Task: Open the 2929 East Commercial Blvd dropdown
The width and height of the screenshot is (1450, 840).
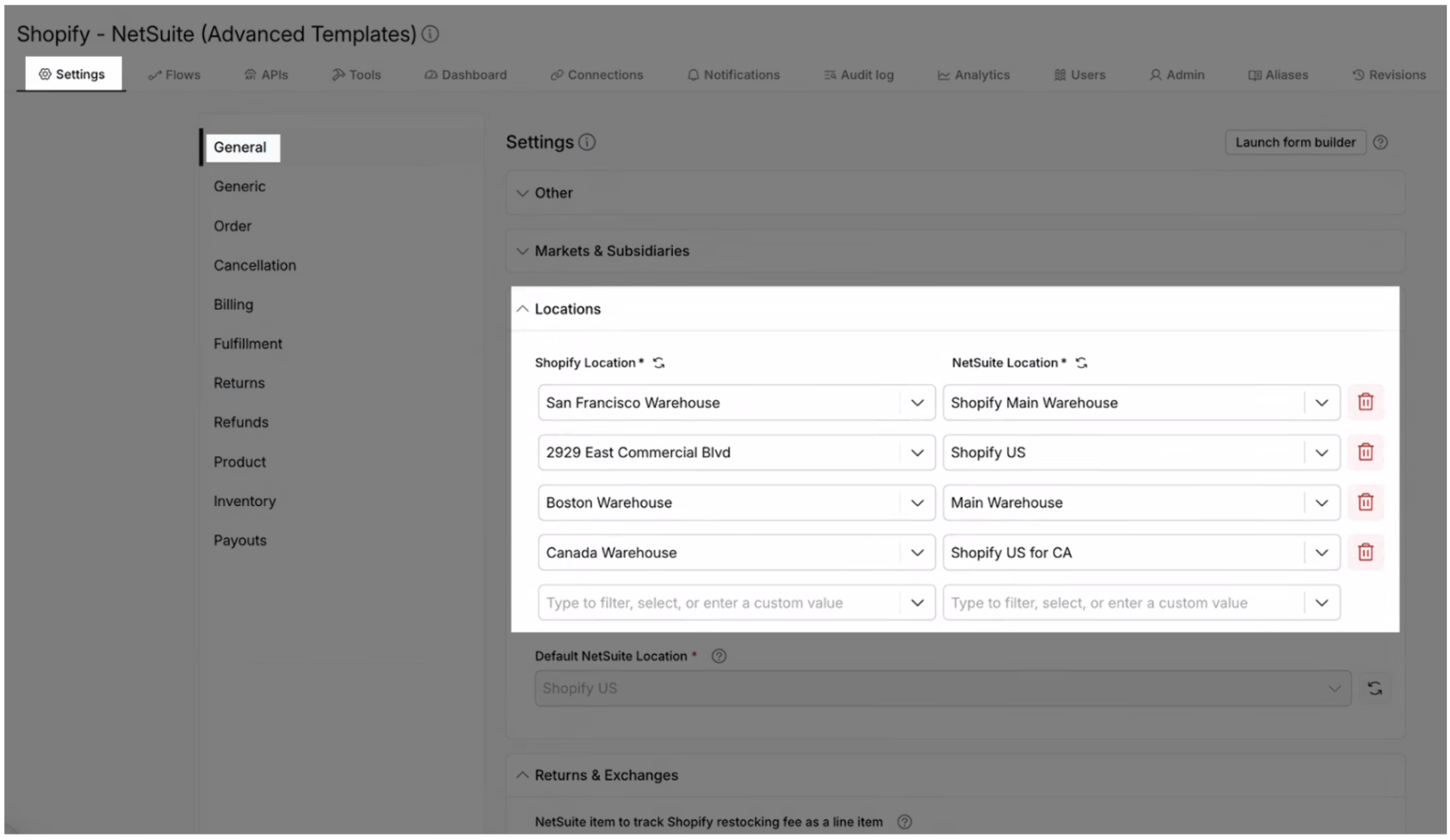Action: [736, 452]
